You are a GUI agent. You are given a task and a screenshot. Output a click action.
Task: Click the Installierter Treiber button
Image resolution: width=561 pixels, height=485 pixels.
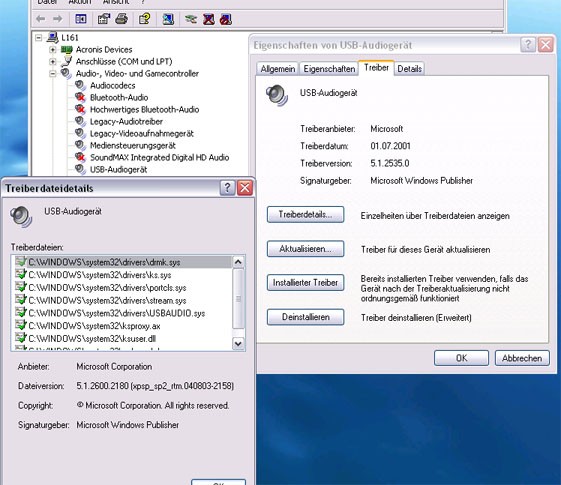[306, 283]
